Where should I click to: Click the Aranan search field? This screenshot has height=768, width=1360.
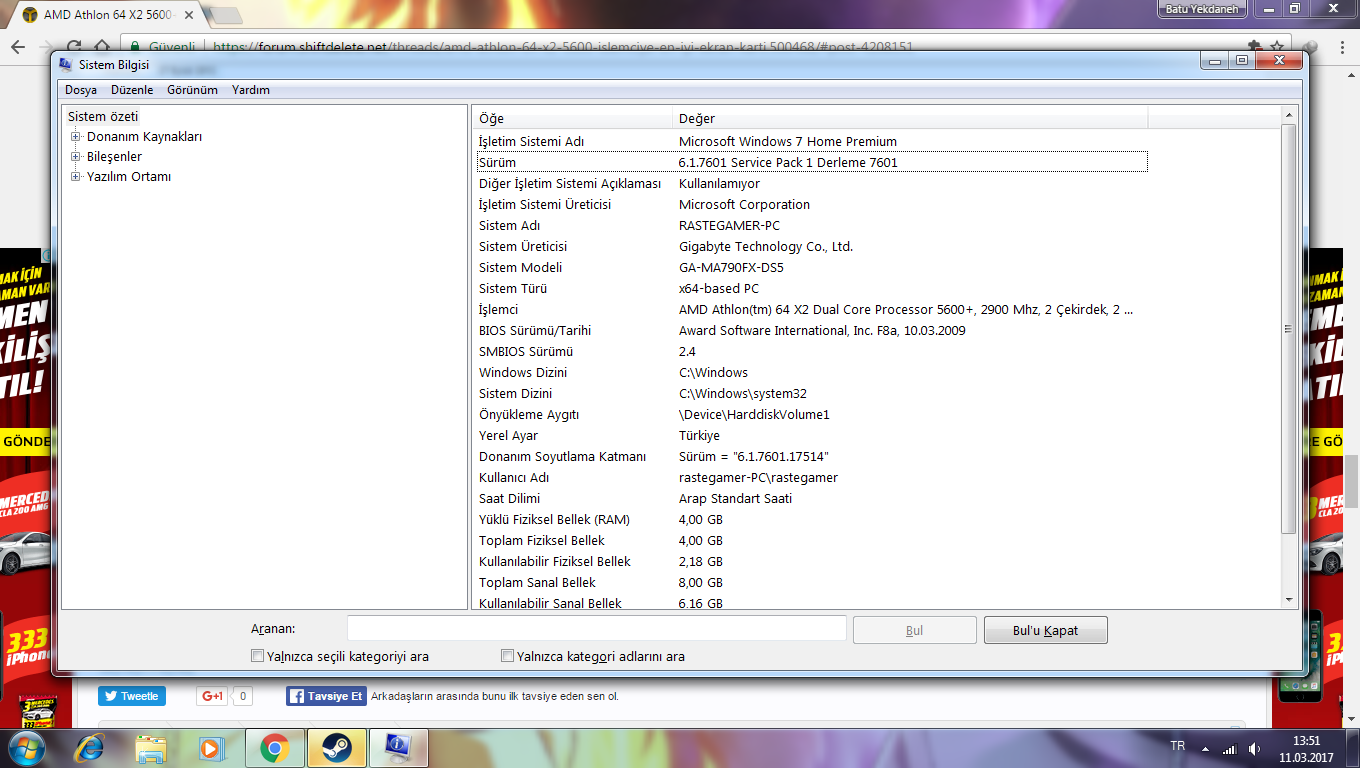click(x=597, y=629)
